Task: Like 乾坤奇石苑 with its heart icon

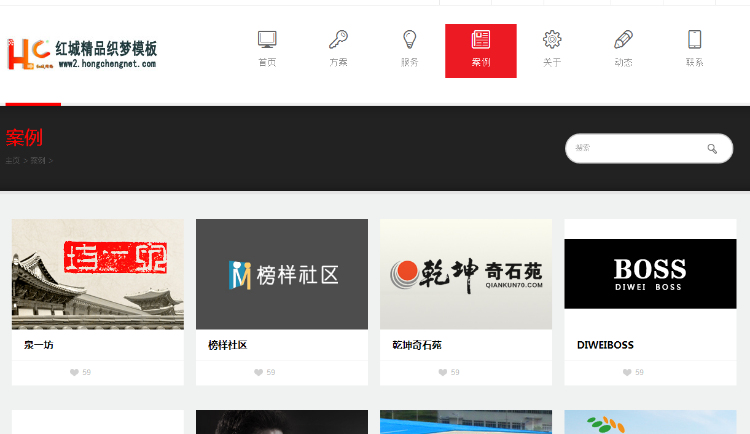Action: tap(442, 372)
